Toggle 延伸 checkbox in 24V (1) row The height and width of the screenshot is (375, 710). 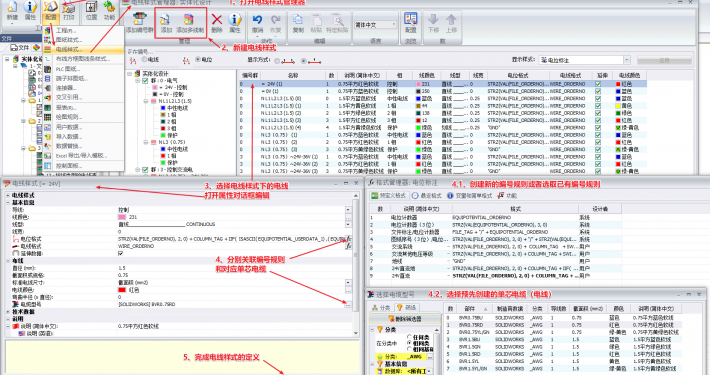click(x=598, y=84)
